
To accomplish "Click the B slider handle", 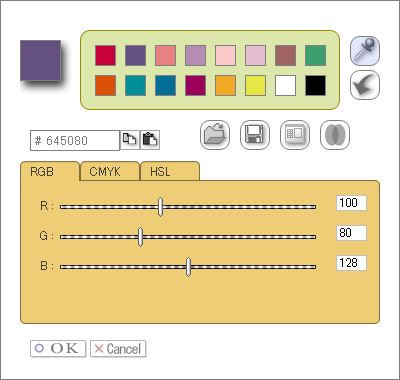I will pos(188,267).
